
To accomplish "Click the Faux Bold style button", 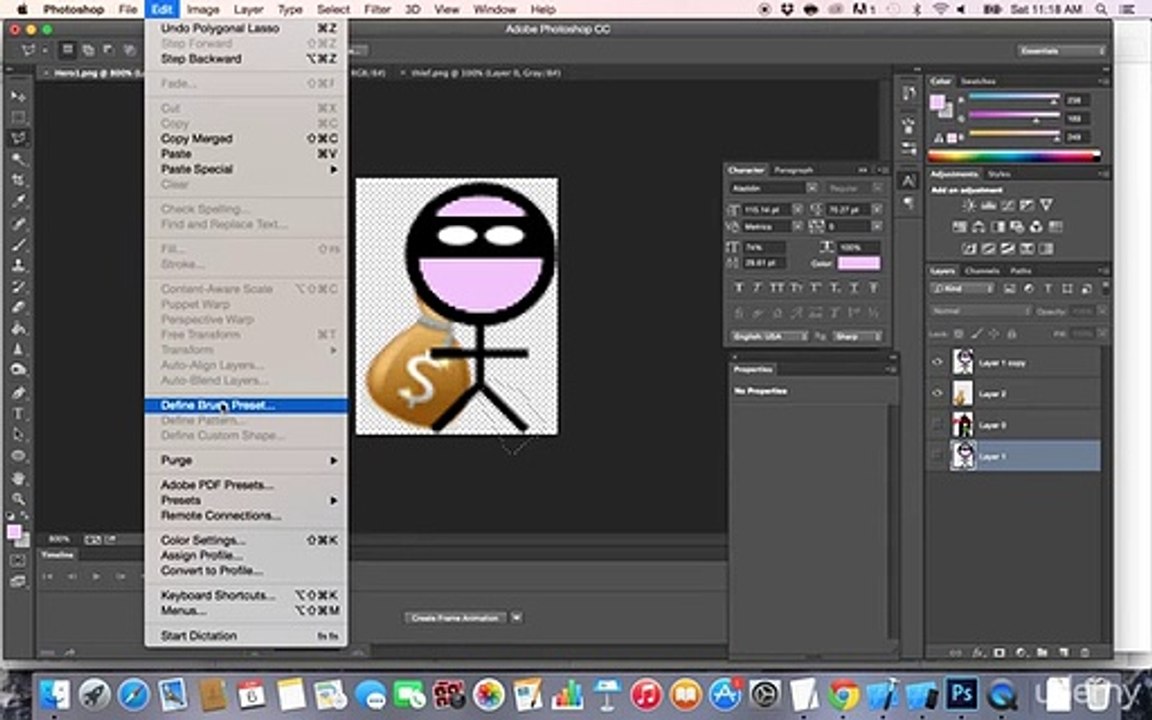I will (x=739, y=287).
